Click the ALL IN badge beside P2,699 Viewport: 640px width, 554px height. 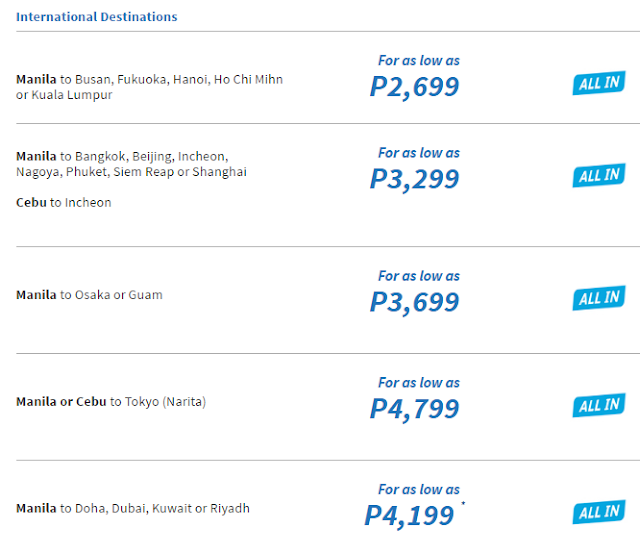click(x=599, y=83)
